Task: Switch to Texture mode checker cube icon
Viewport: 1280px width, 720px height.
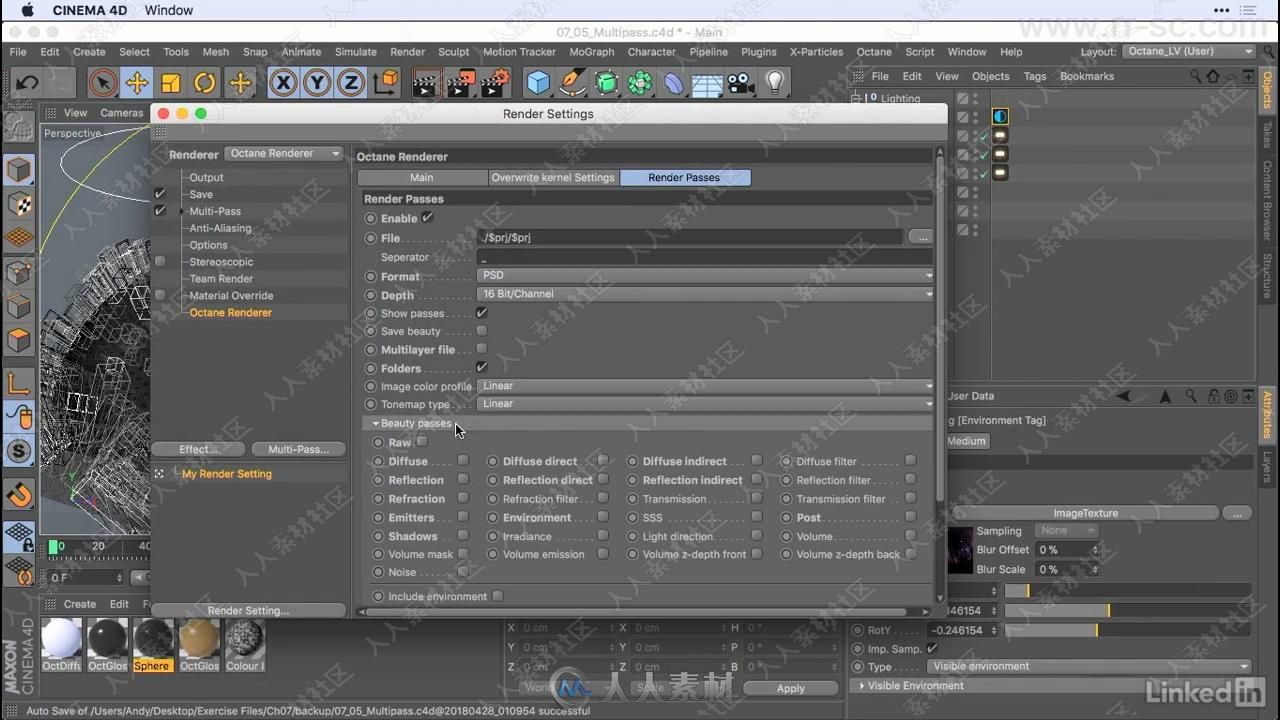Action: pos(19,204)
